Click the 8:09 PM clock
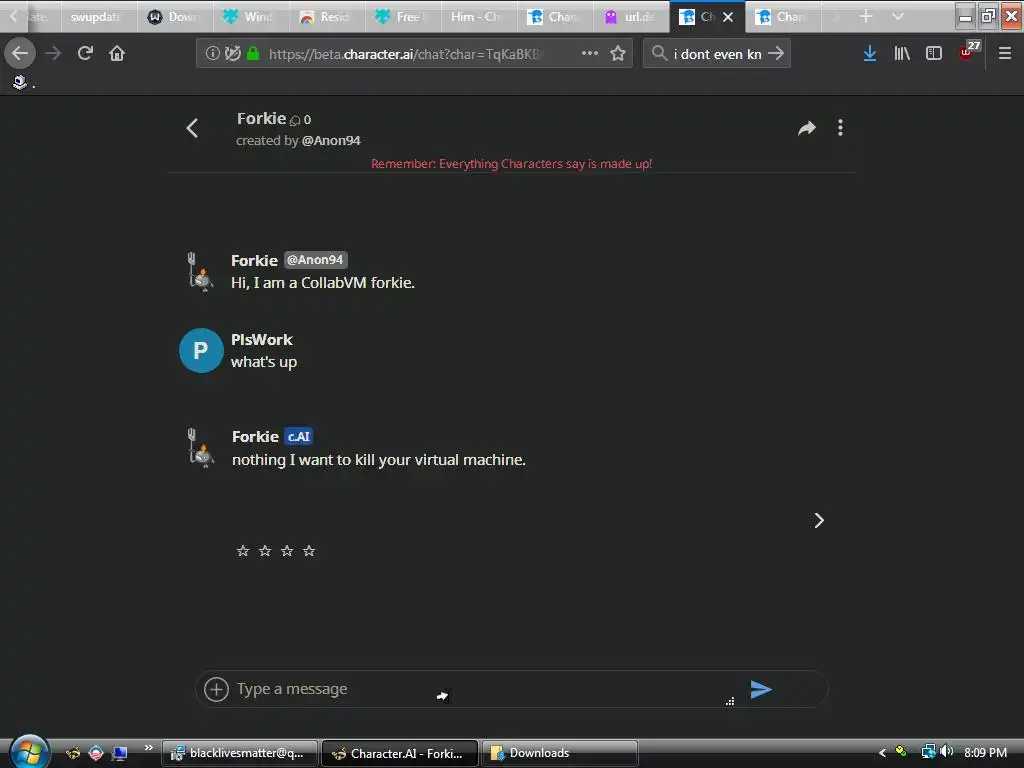The width and height of the screenshot is (1024, 768). [985, 753]
